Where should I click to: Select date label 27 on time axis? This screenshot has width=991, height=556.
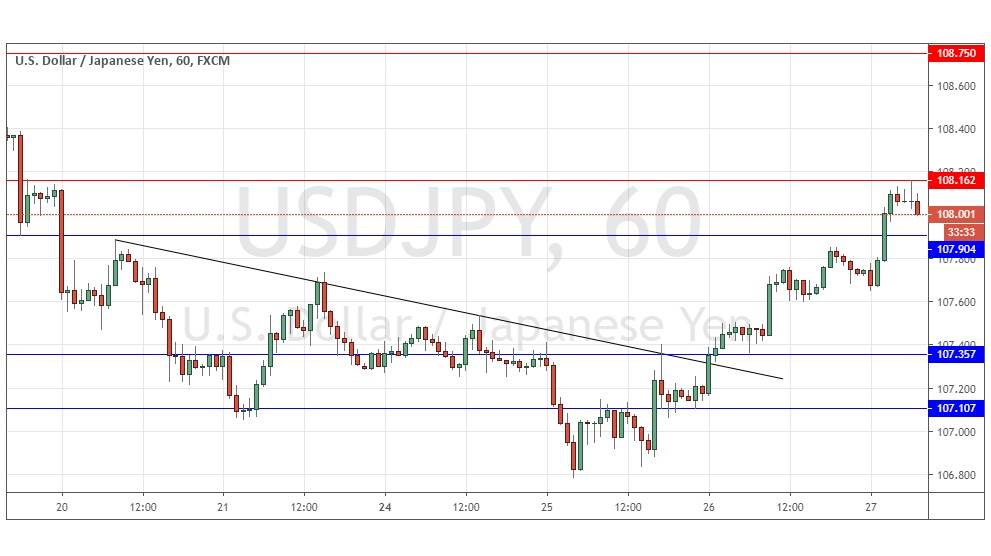pyautogui.click(x=870, y=507)
